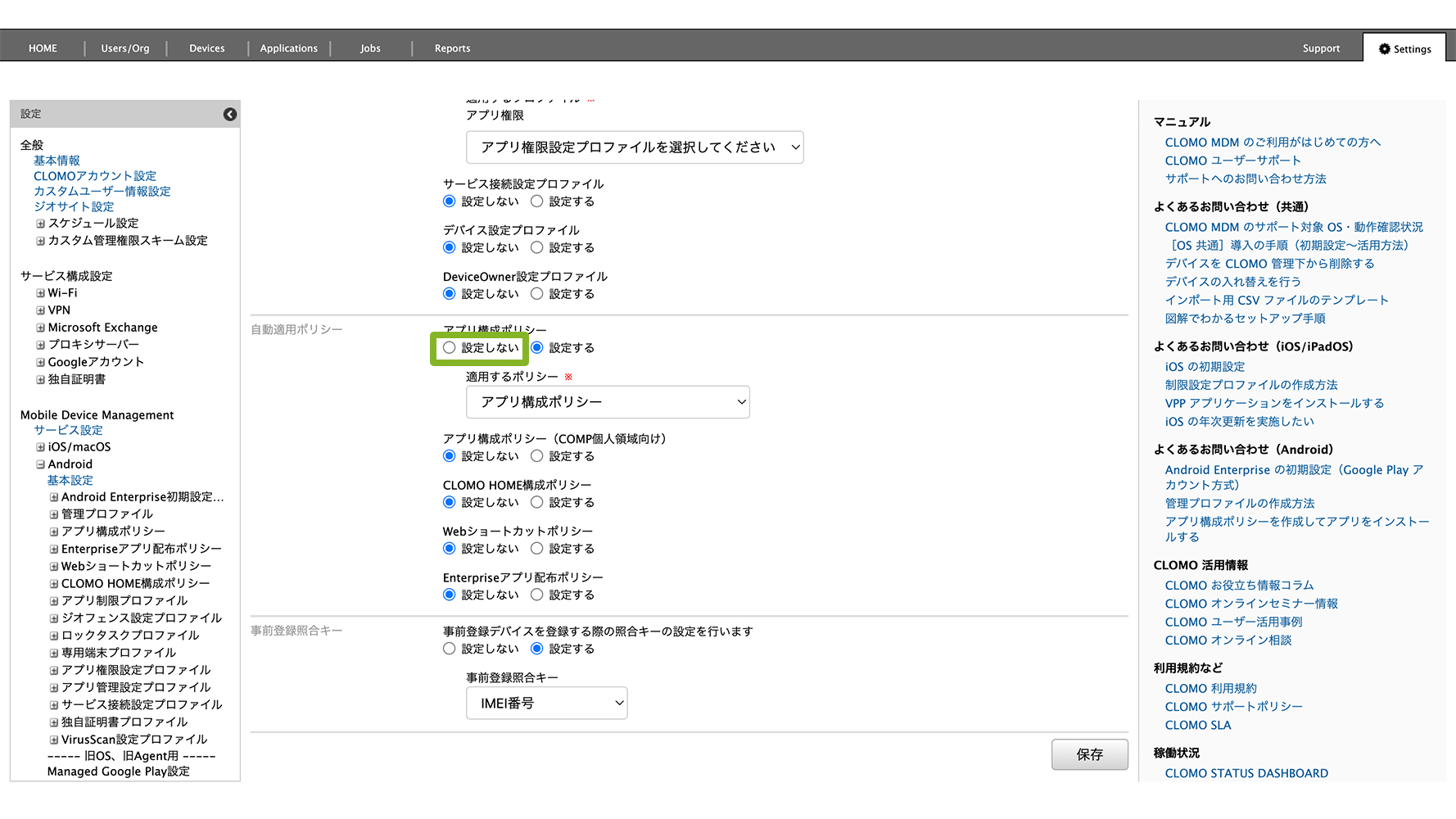Click the 保存 button
This screenshot has height=819, width=1456.
click(1089, 754)
